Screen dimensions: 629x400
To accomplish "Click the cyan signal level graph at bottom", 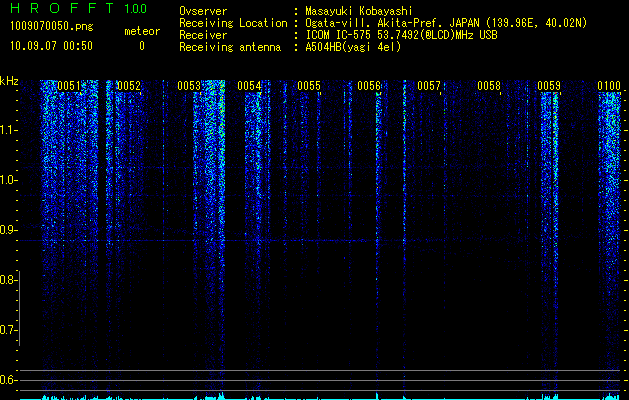I will point(320,397).
